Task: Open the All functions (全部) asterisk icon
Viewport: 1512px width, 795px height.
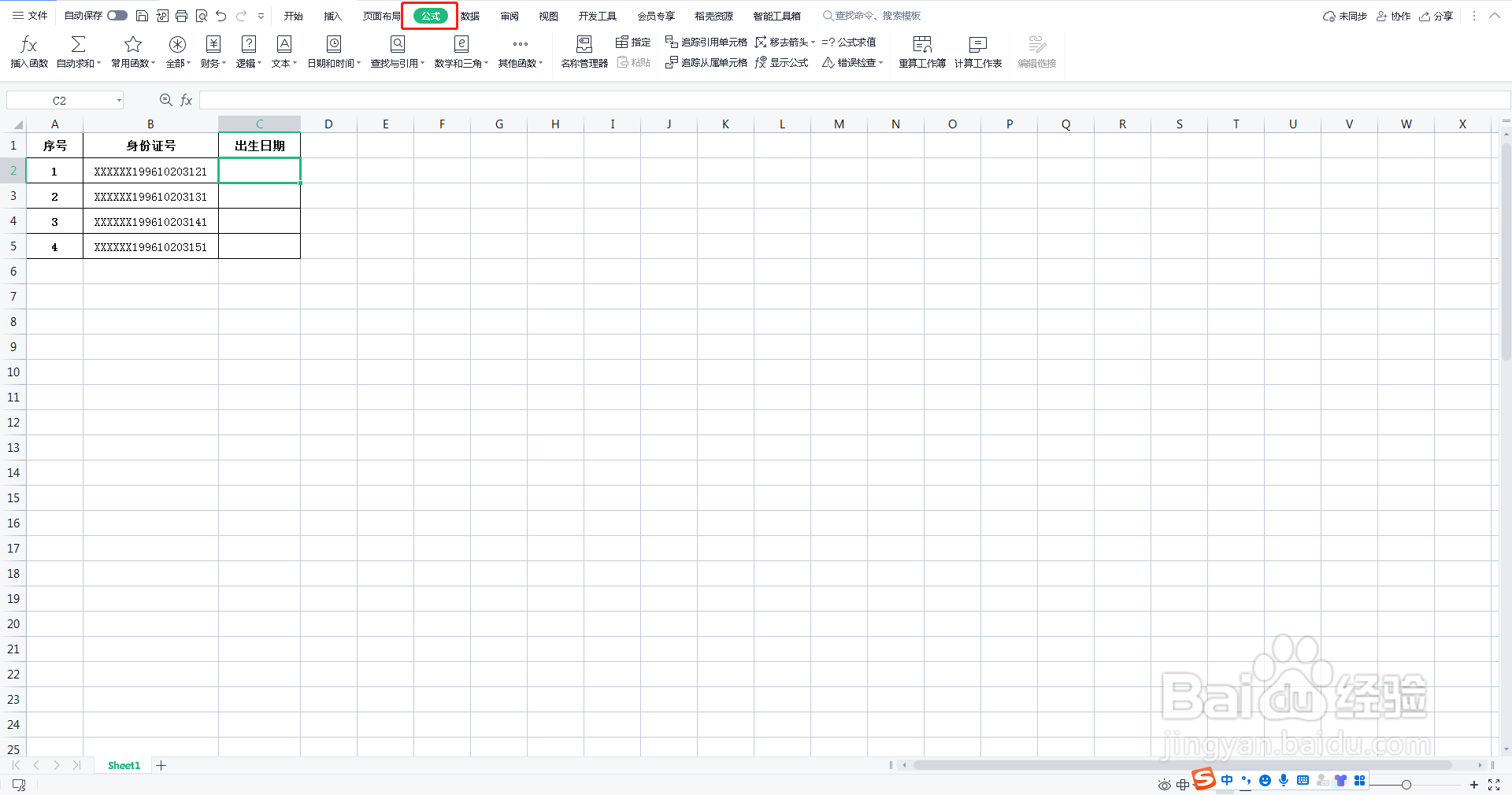Action: (x=178, y=45)
